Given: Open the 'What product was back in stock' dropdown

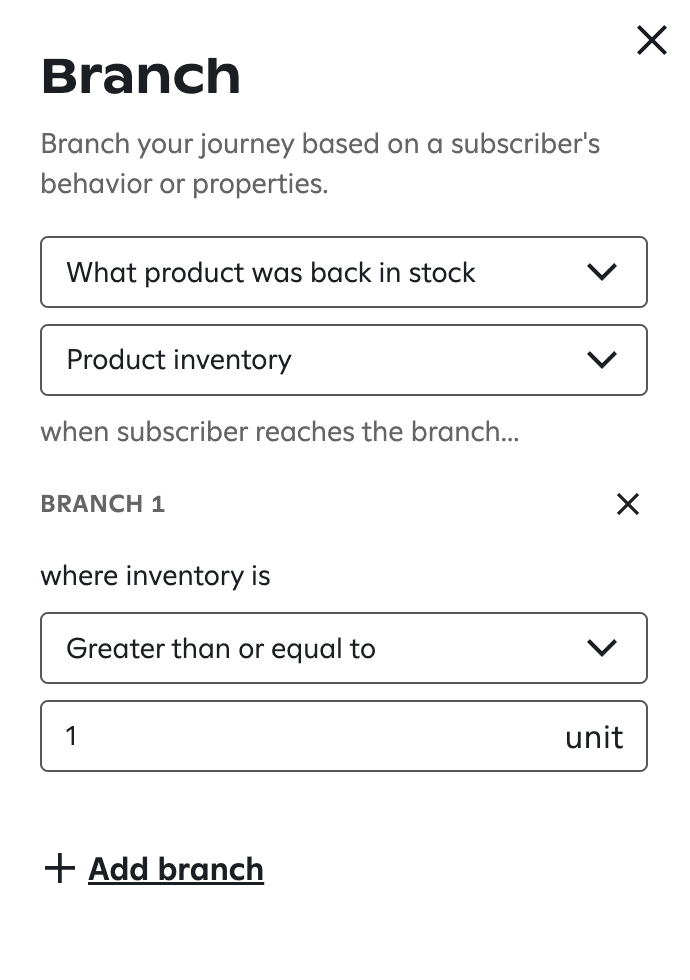Looking at the screenshot, I should (344, 271).
